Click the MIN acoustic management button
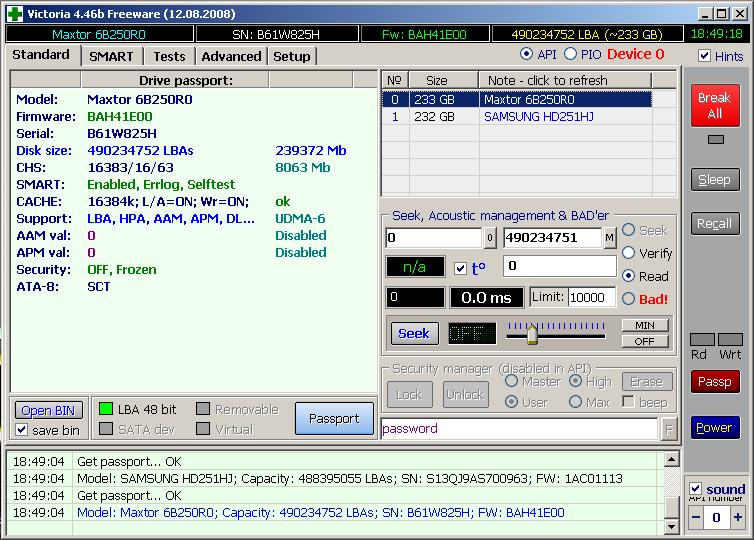The width and height of the screenshot is (754, 540). (644, 326)
